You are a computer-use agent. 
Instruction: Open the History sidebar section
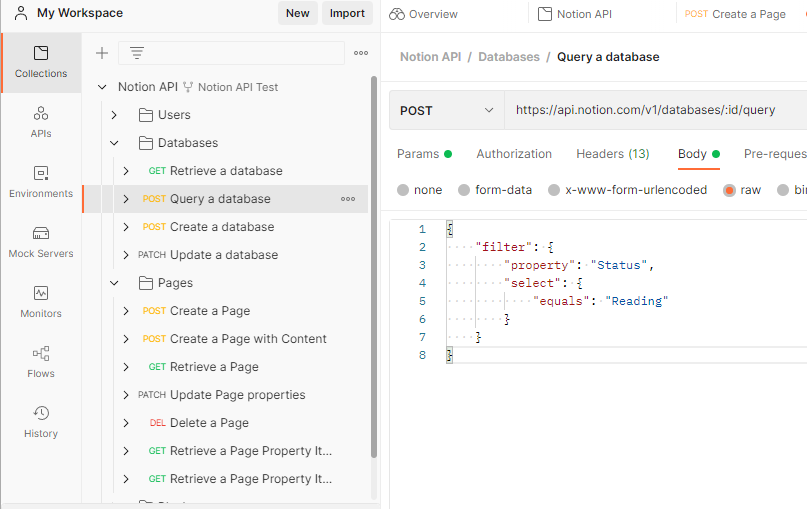point(41,423)
